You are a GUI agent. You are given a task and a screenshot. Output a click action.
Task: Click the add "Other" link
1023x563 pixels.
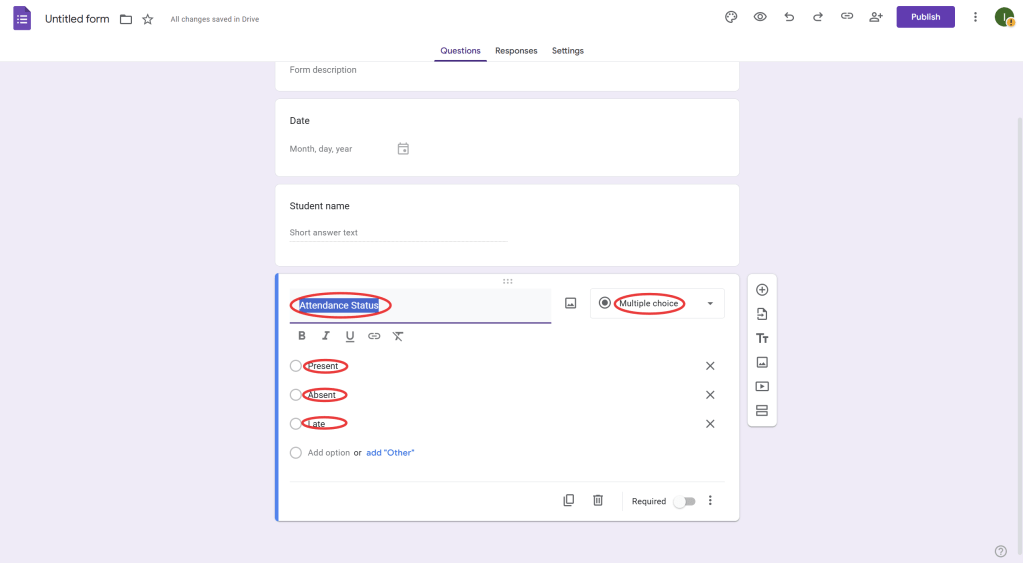390,453
